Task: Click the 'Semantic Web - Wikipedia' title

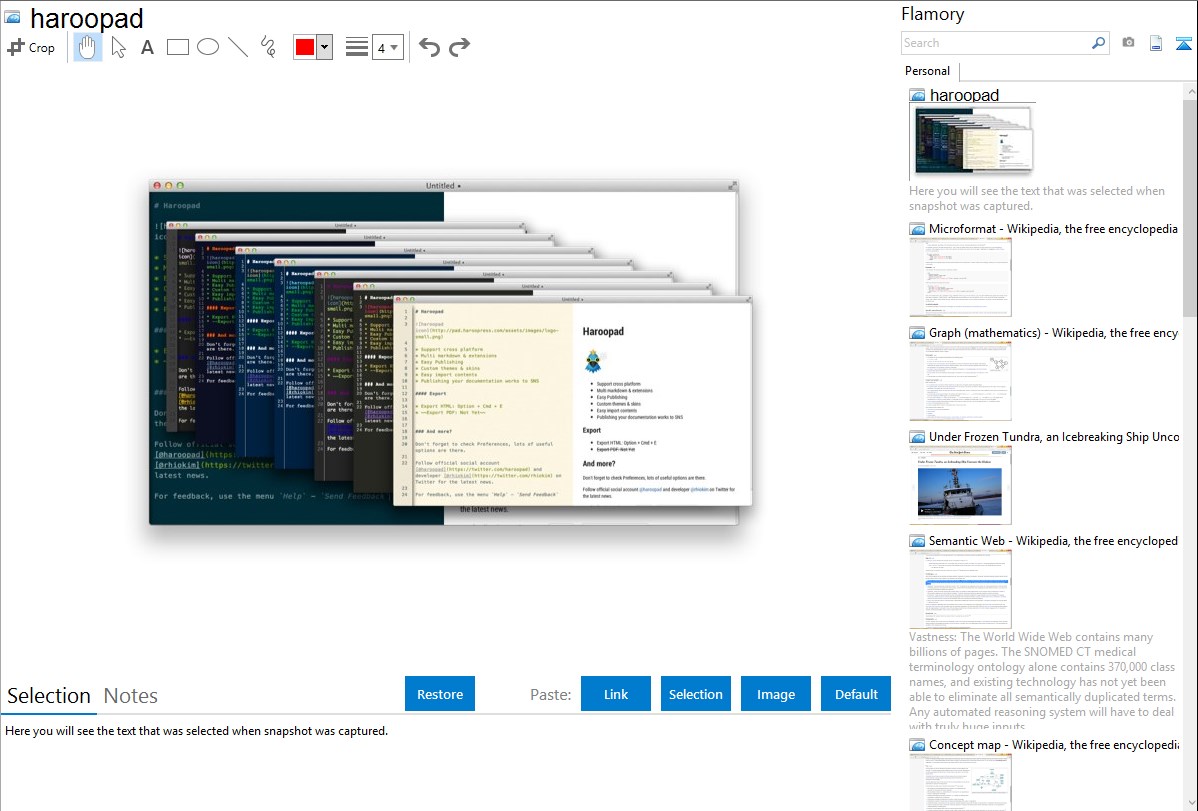Action: 1054,541
